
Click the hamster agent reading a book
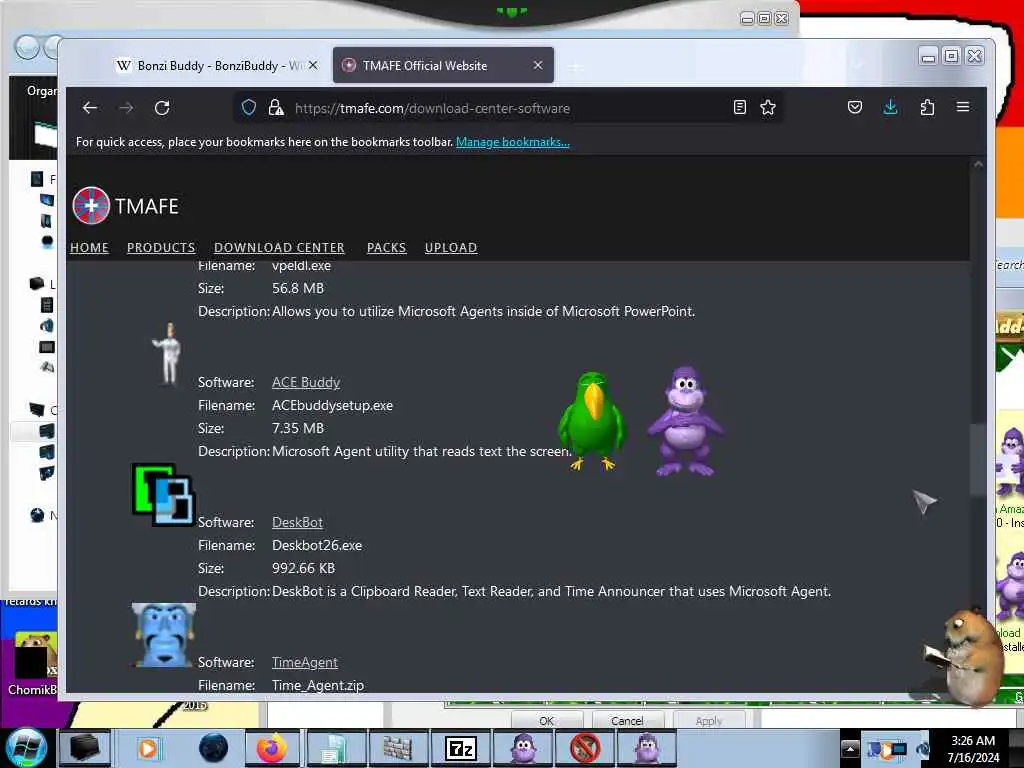point(965,656)
